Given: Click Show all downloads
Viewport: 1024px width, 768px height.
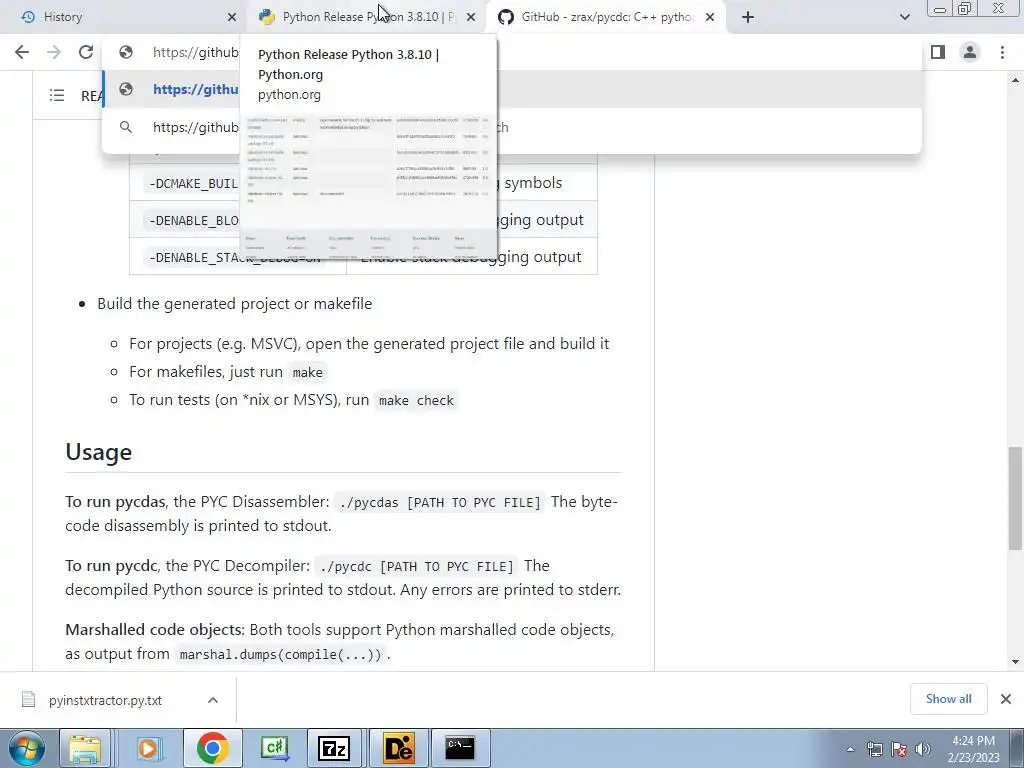Looking at the screenshot, I should coord(948,699).
